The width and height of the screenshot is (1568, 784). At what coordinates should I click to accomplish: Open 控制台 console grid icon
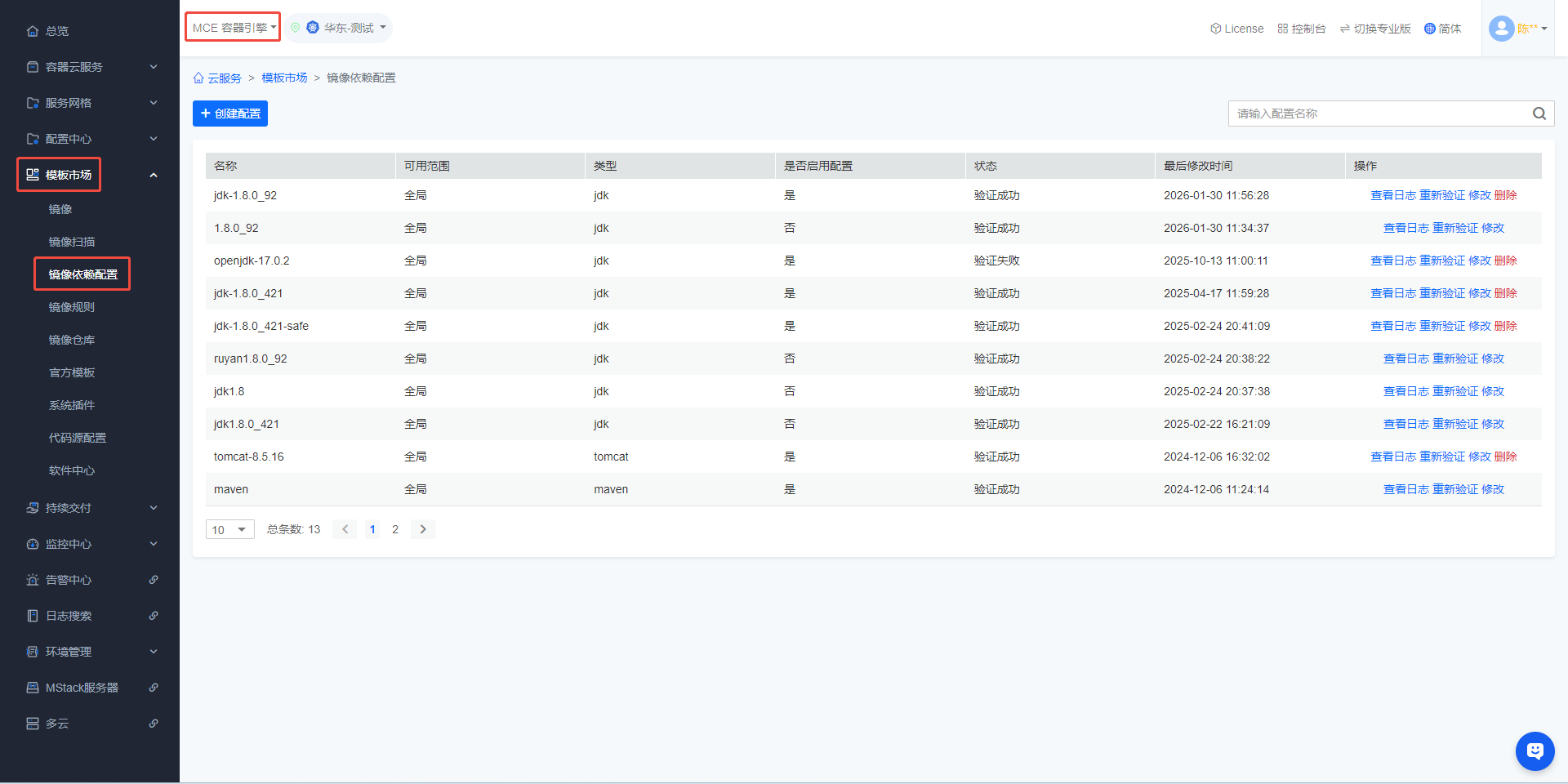pos(1282,29)
